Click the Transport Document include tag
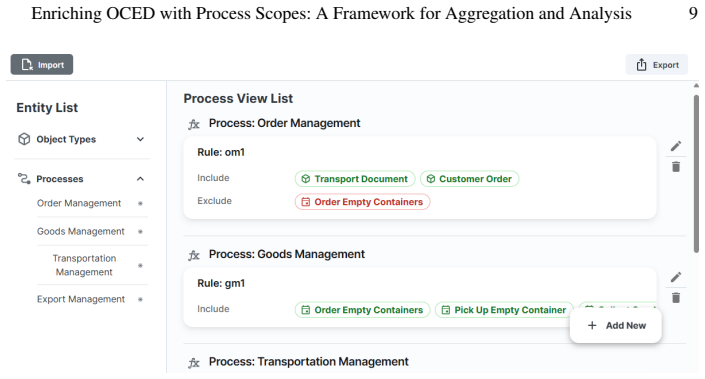The width and height of the screenshot is (705, 379). point(355,179)
